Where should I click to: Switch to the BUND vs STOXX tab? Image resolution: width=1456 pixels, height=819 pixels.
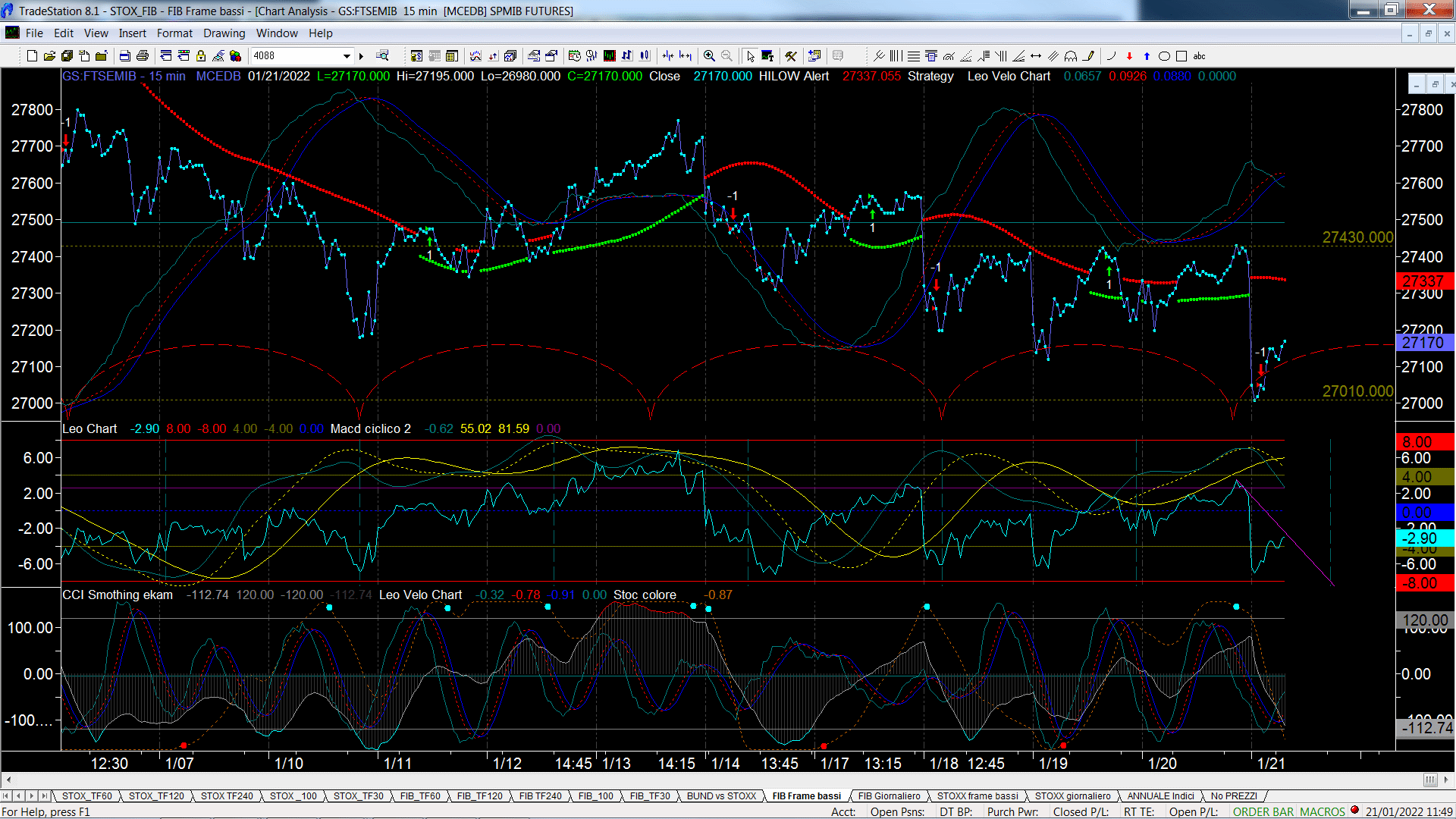[721, 795]
